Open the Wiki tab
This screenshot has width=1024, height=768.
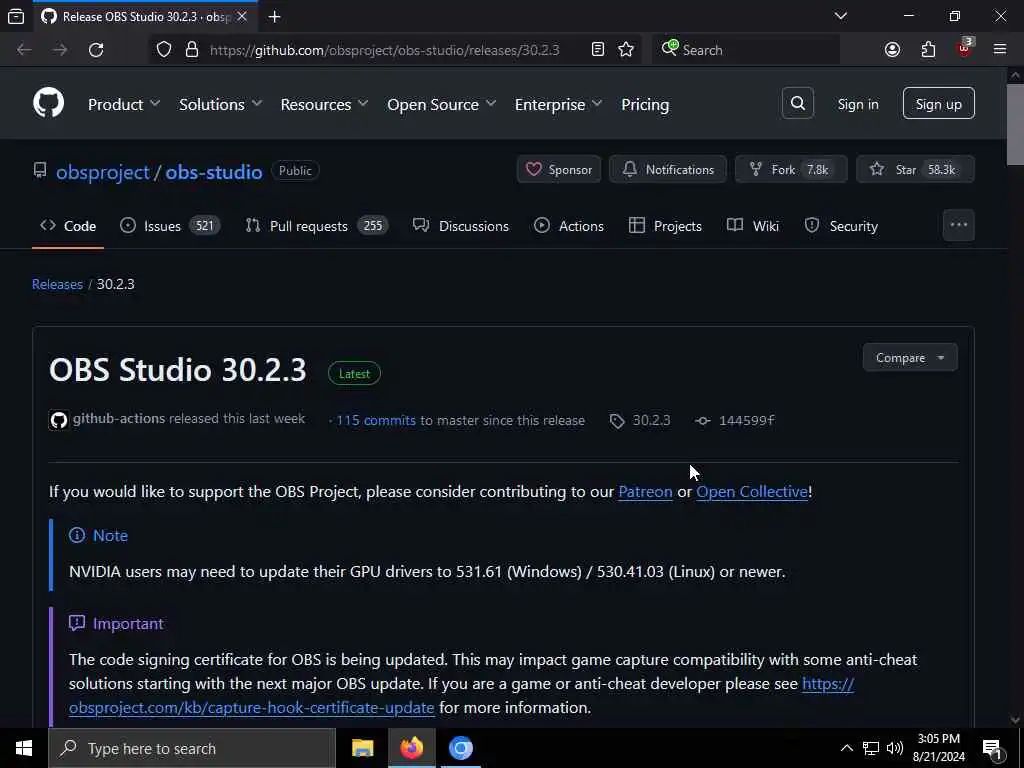coord(752,226)
